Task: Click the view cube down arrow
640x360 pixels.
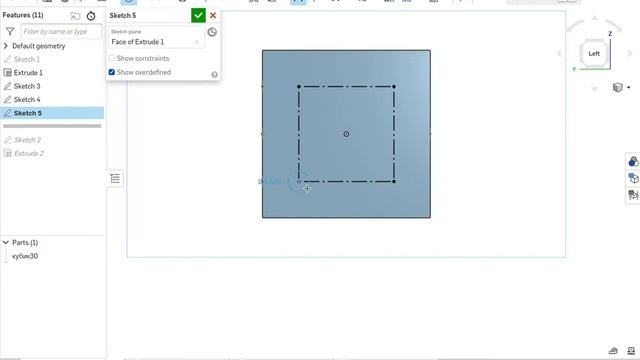Action: click(x=595, y=89)
